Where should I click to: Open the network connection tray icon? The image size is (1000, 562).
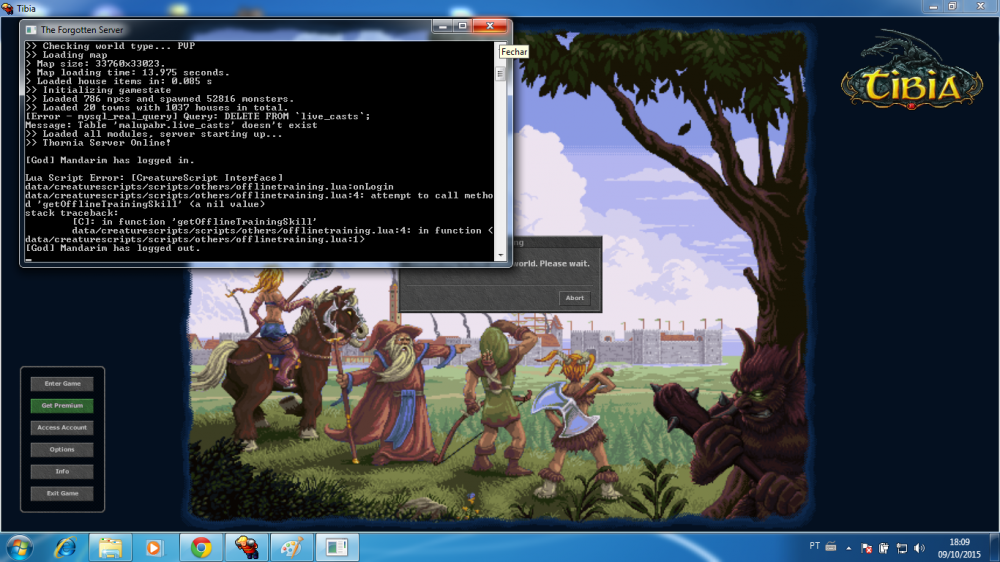tap(902, 548)
